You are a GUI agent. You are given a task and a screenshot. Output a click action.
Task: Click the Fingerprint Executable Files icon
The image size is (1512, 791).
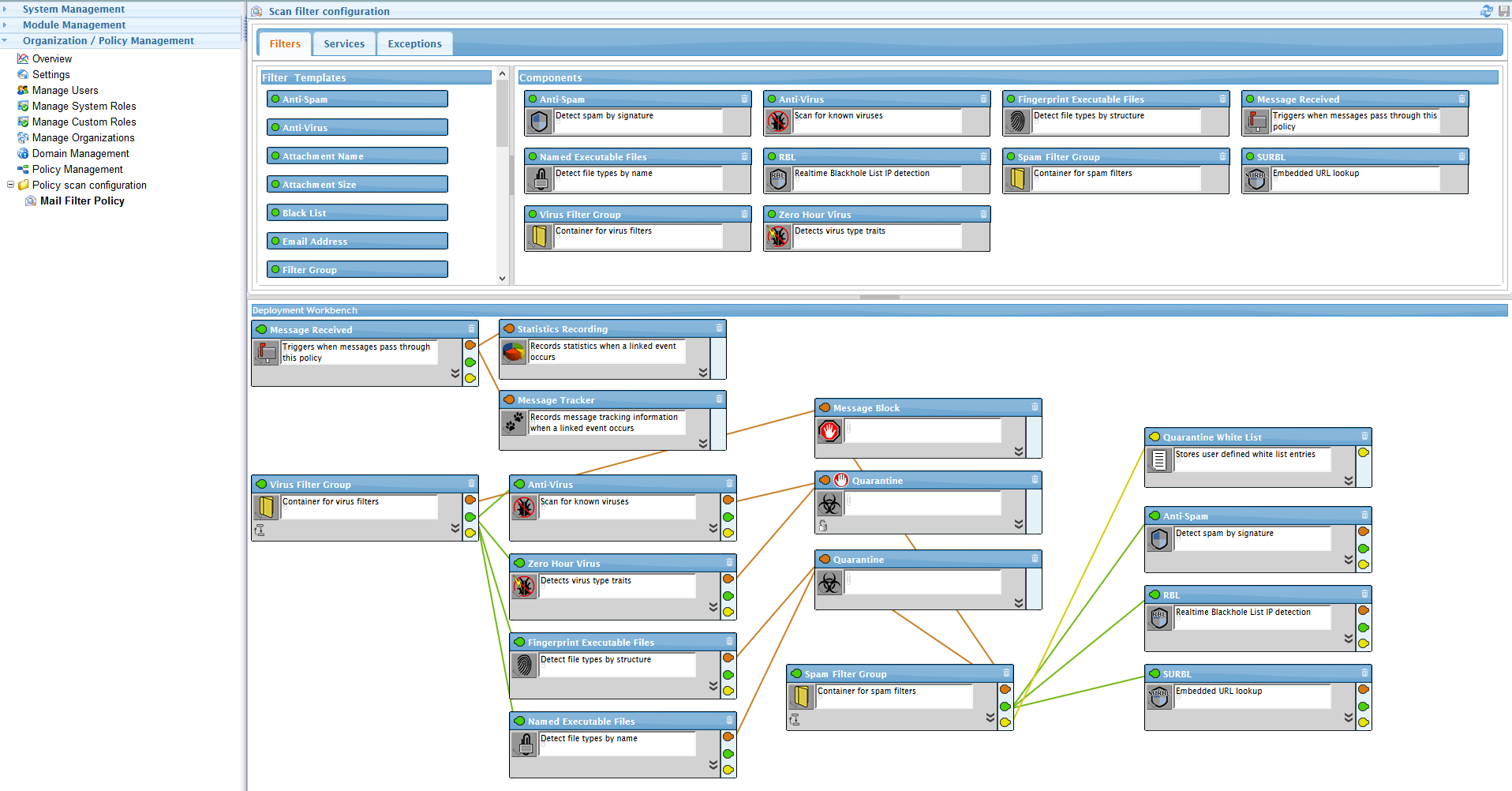pyautogui.click(x=1017, y=121)
